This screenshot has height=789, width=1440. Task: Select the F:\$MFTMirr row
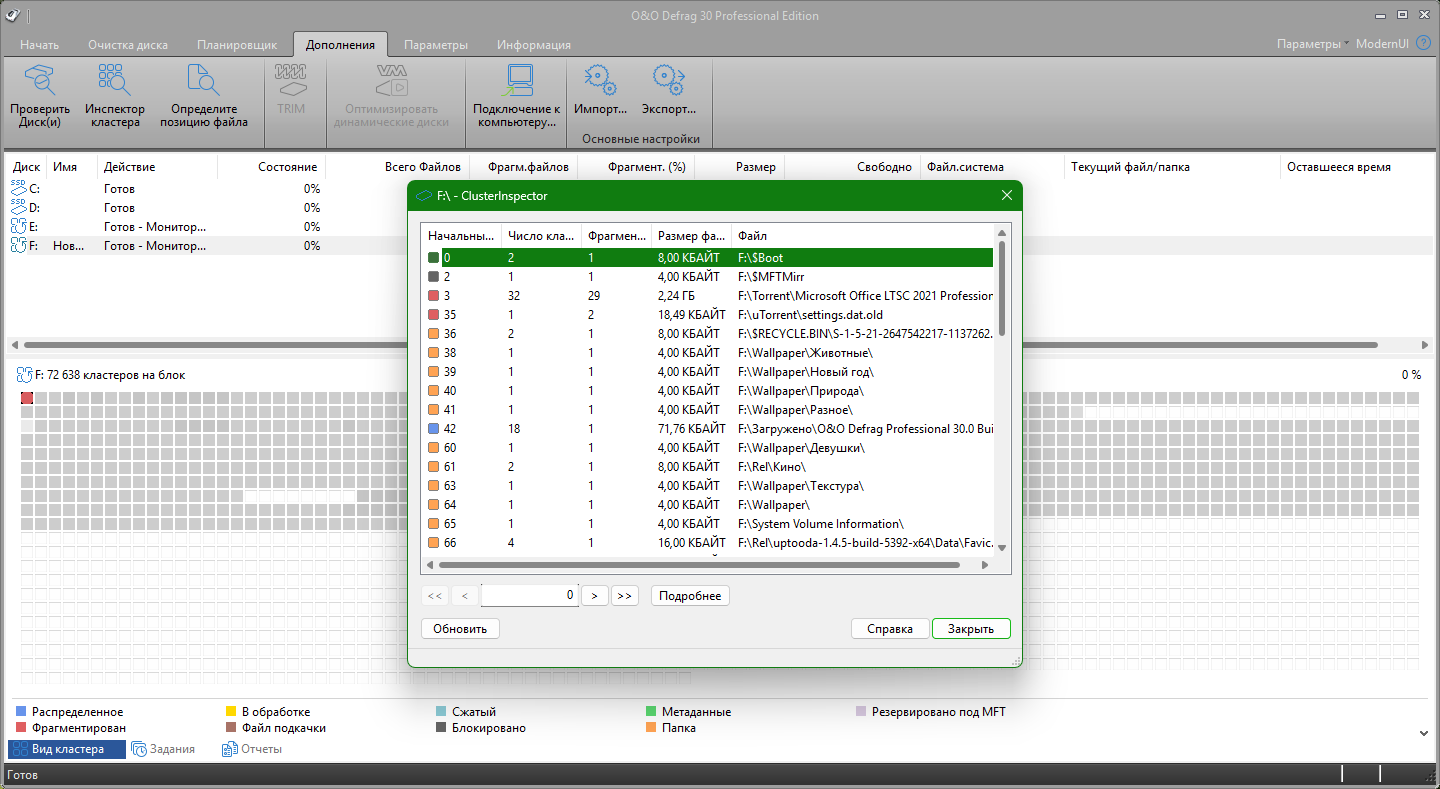(770, 277)
